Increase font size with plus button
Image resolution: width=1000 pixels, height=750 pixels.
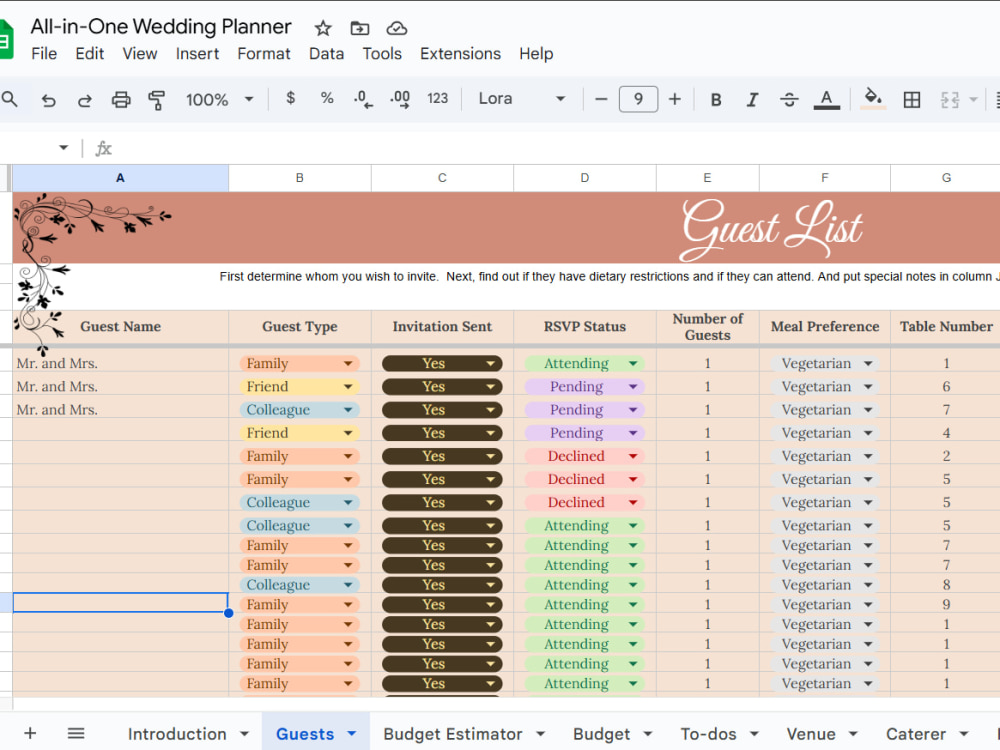tap(675, 99)
